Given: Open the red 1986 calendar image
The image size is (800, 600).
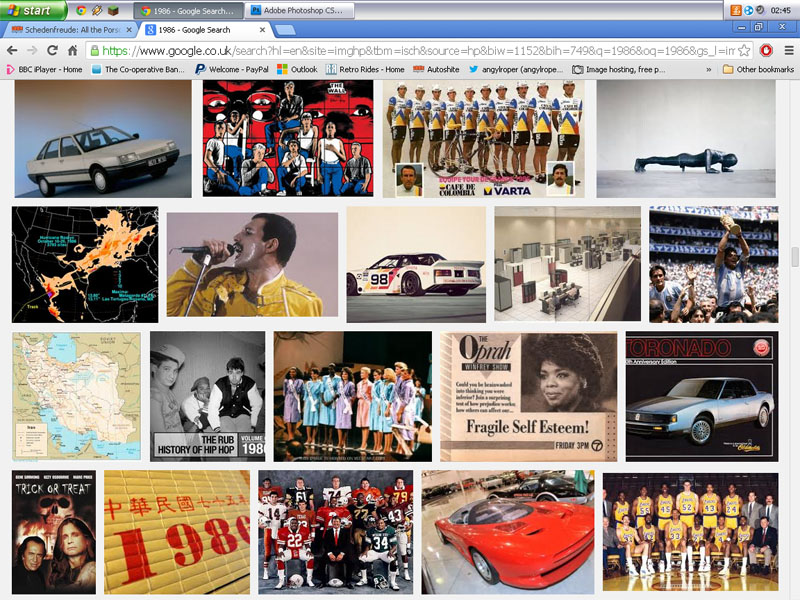Looking at the screenshot, I should [x=177, y=532].
